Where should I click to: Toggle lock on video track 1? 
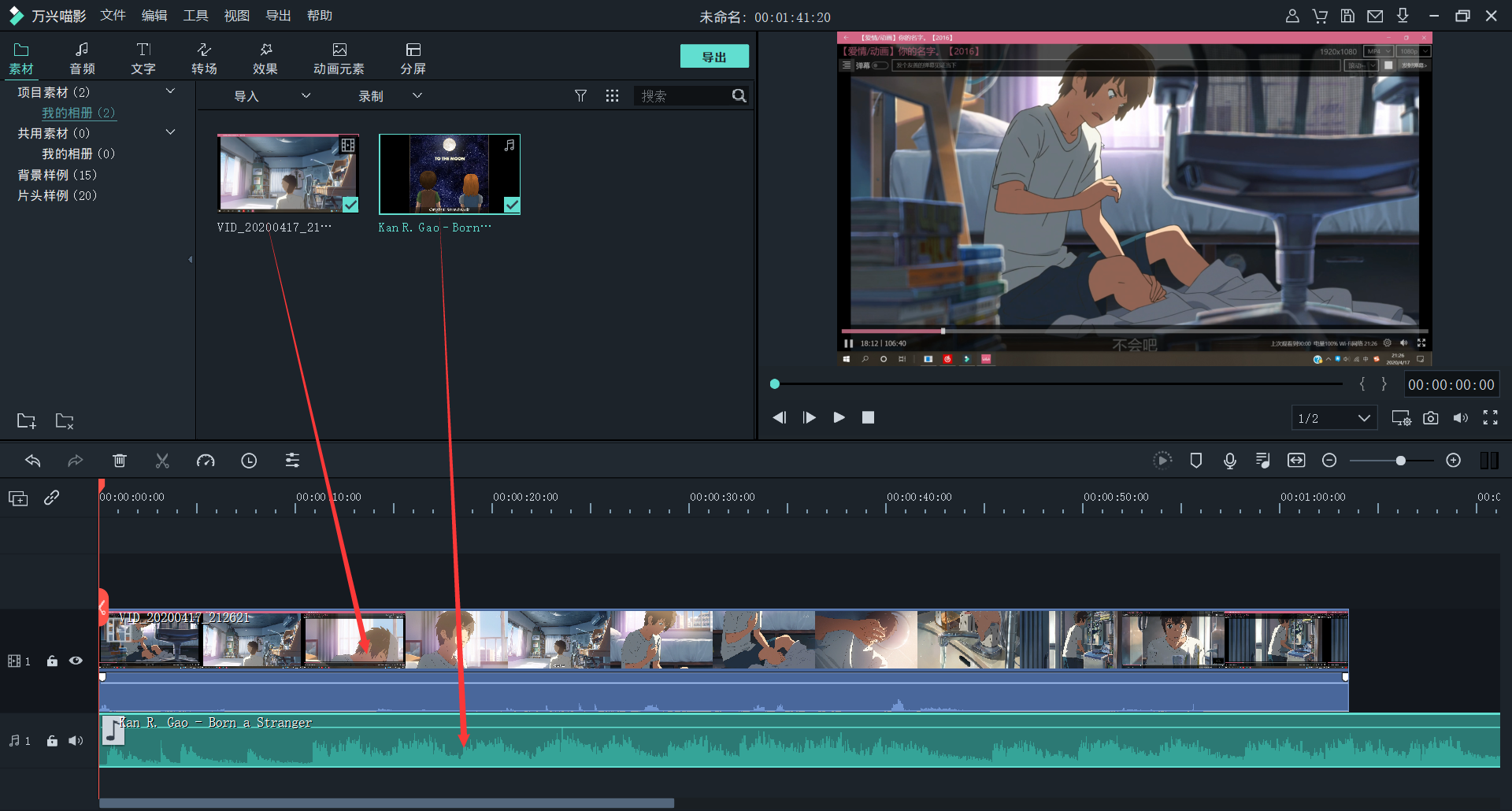[x=52, y=661]
